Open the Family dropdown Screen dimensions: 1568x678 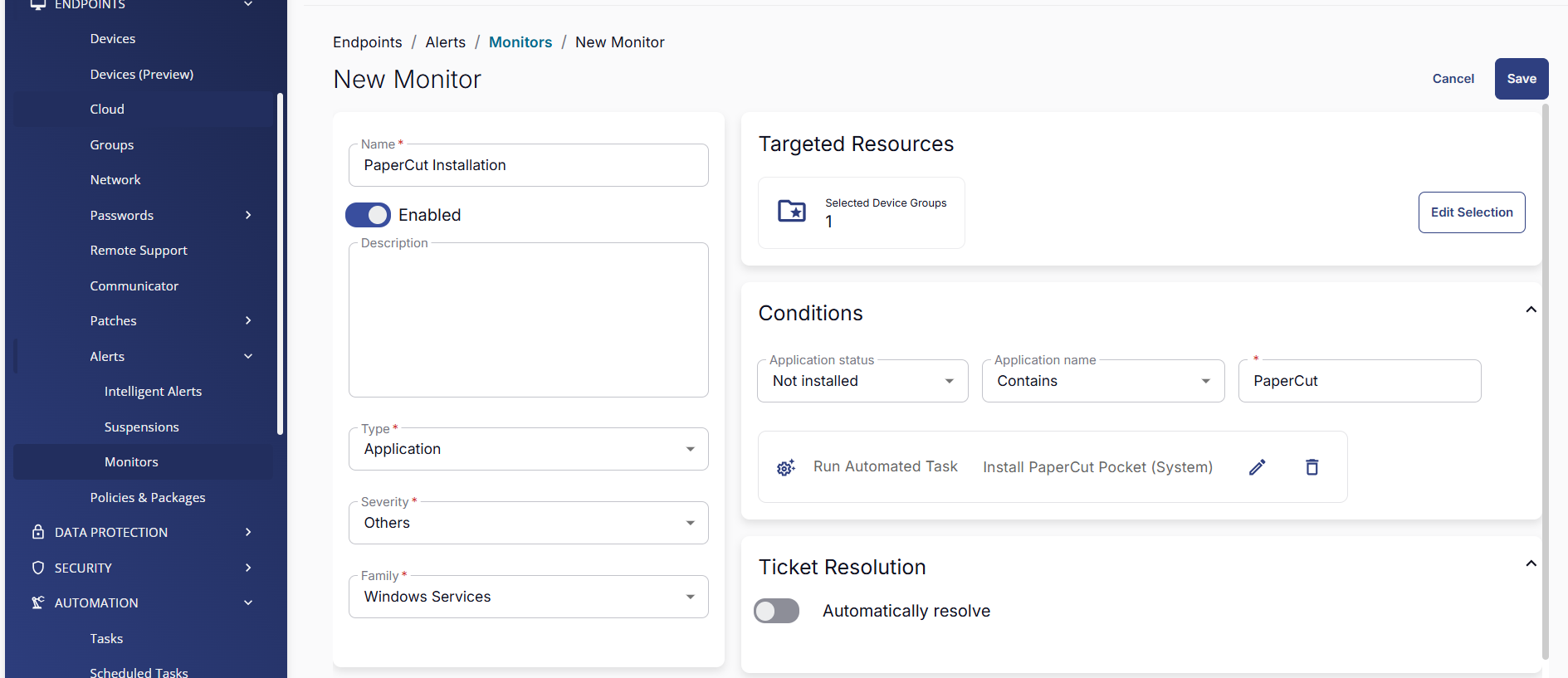[529, 597]
